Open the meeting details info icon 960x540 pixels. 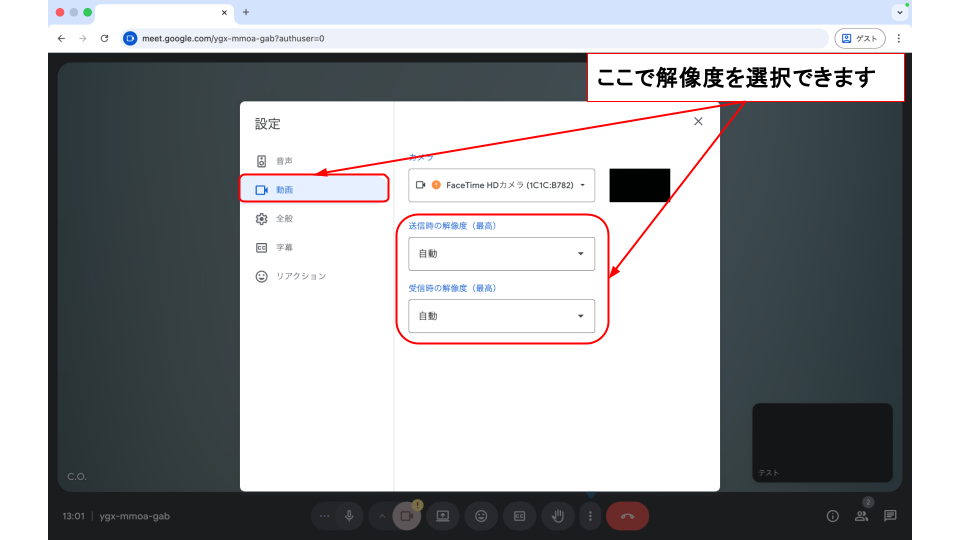[x=832, y=516]
